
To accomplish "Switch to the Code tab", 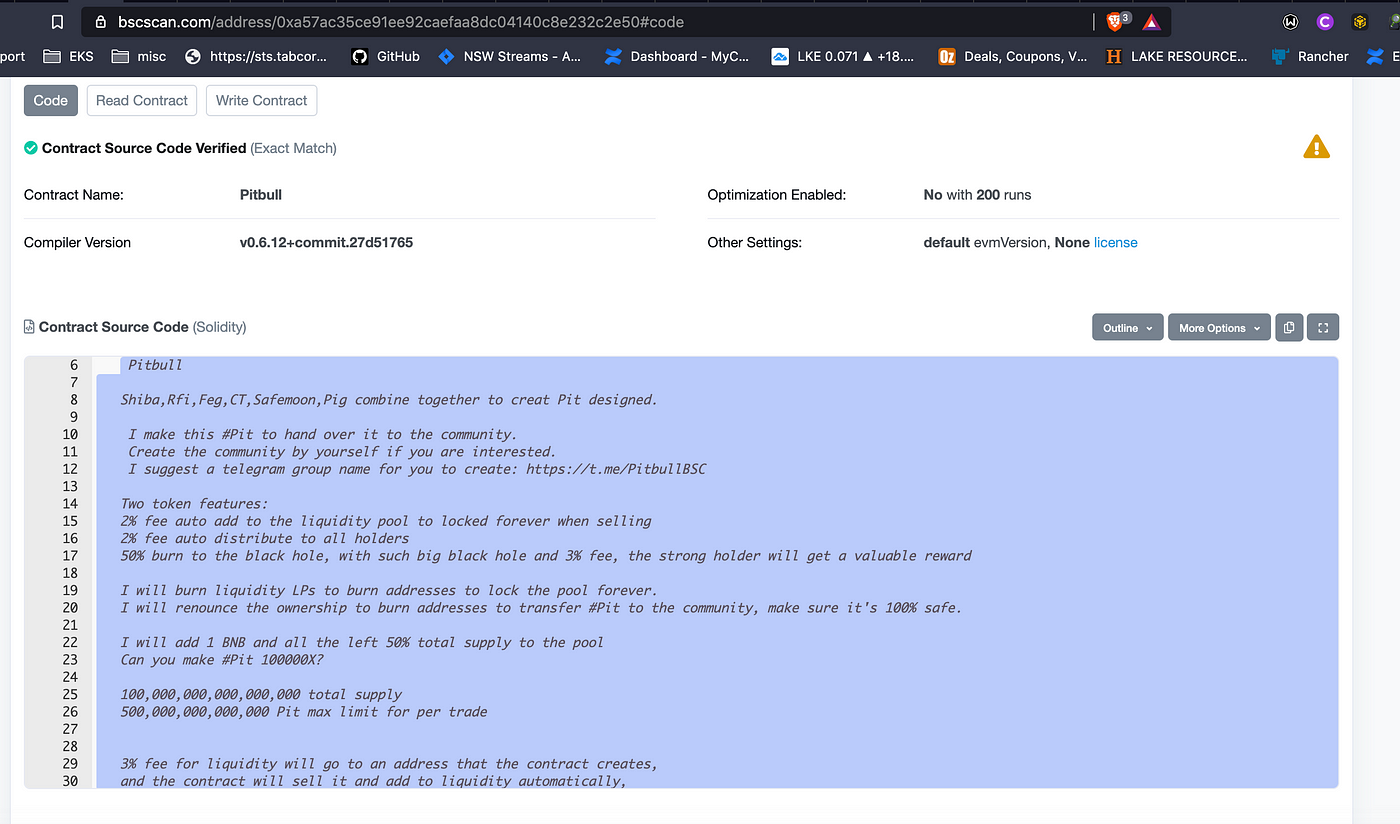I will coord(50,100).
